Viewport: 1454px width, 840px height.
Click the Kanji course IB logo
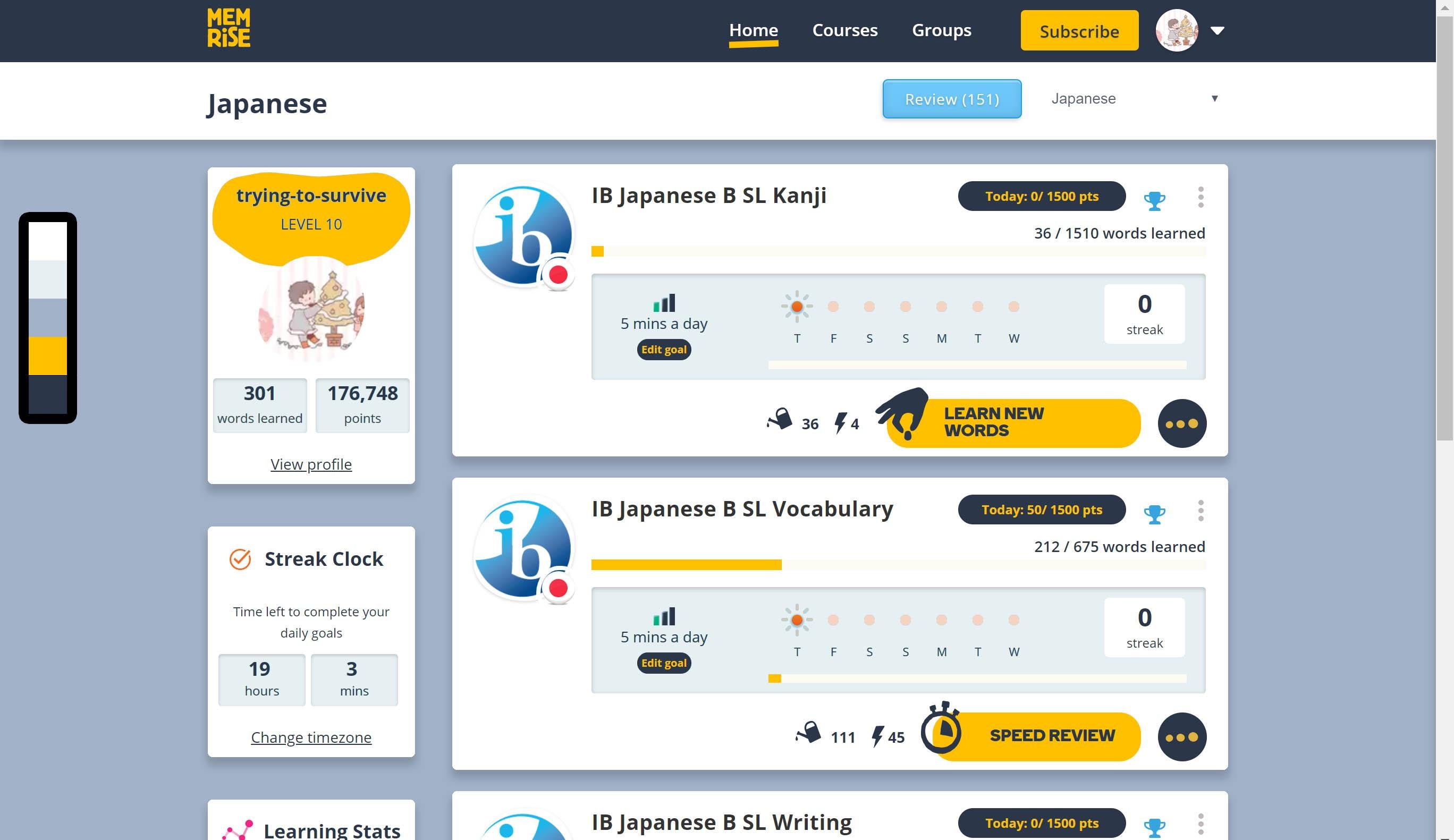point(523,235)
